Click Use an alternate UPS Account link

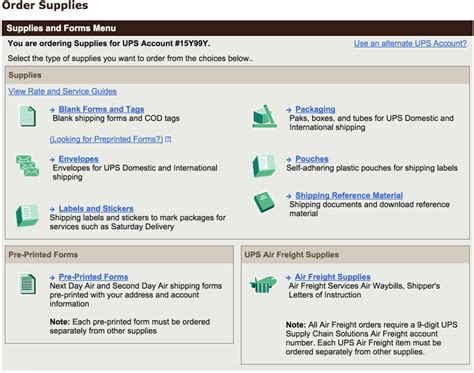coord(410,43)
